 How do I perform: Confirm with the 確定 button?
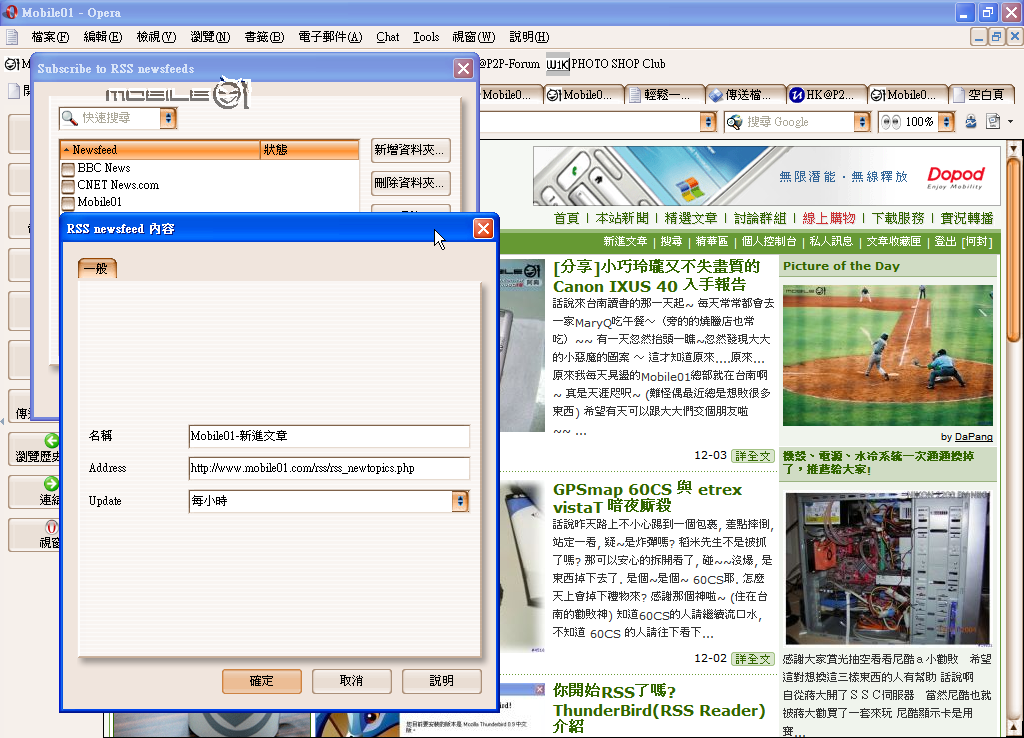coord(262,681)
